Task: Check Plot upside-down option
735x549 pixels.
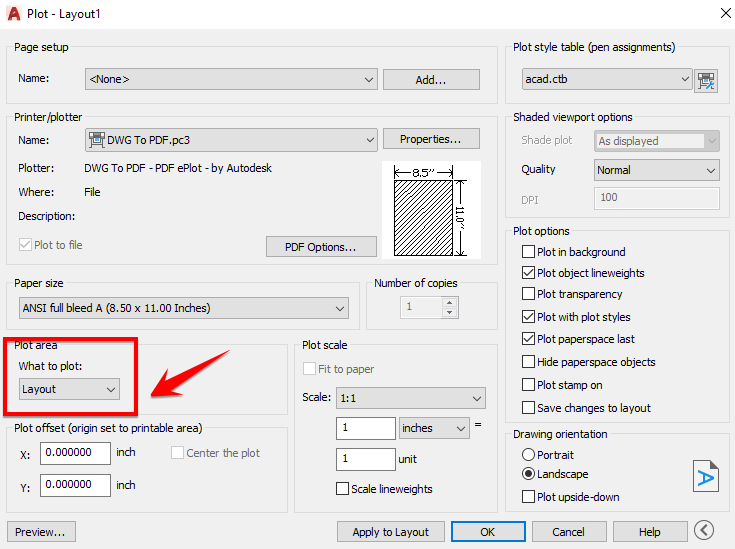Action: coord(528,497)
